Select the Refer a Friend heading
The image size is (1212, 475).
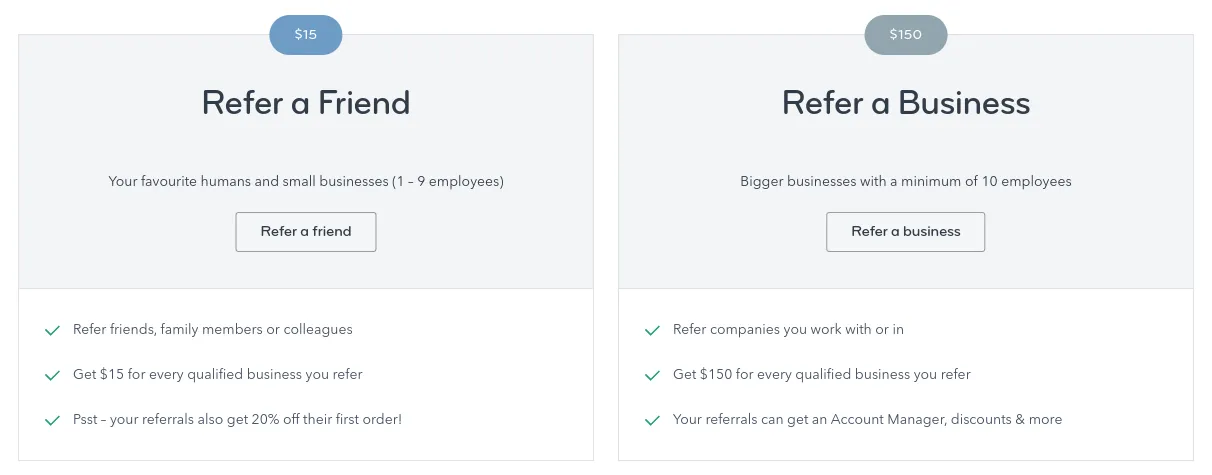pyautogui.click(x=306, y=103)
